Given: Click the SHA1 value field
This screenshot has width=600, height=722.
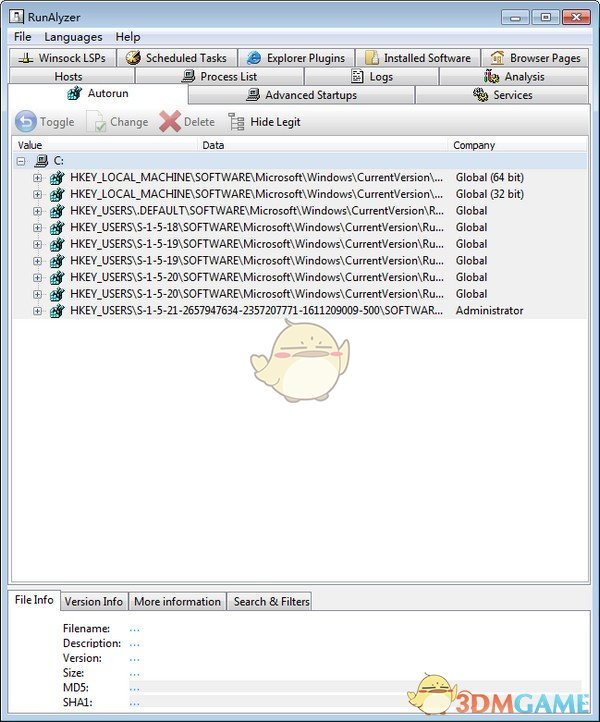Looking at the screenshot, I should [x=355, y=703].
